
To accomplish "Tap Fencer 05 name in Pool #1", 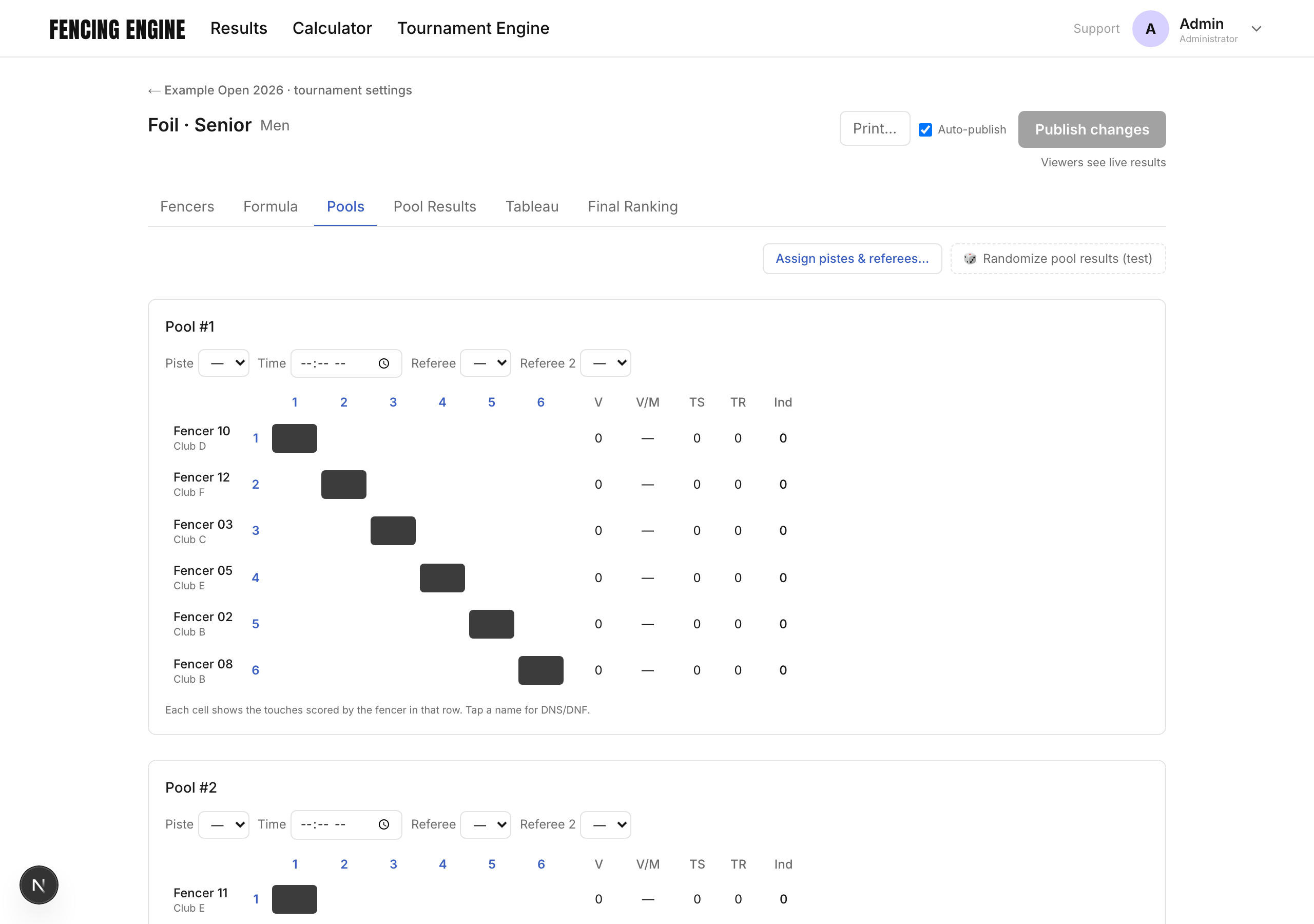I will pyautogui.click(x=203, y=571).
